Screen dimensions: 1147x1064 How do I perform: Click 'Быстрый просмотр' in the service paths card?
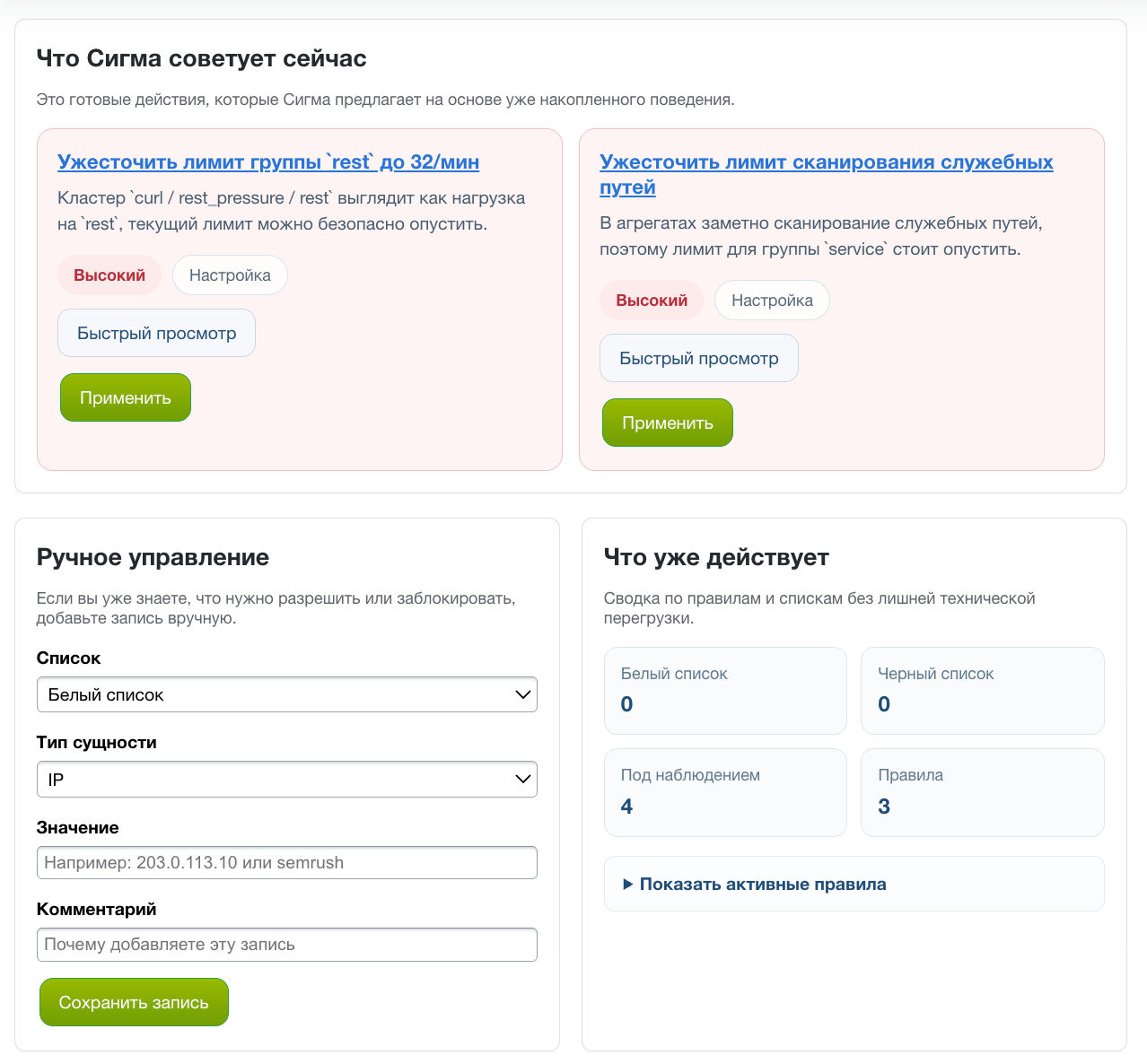[x=699, y=358]
